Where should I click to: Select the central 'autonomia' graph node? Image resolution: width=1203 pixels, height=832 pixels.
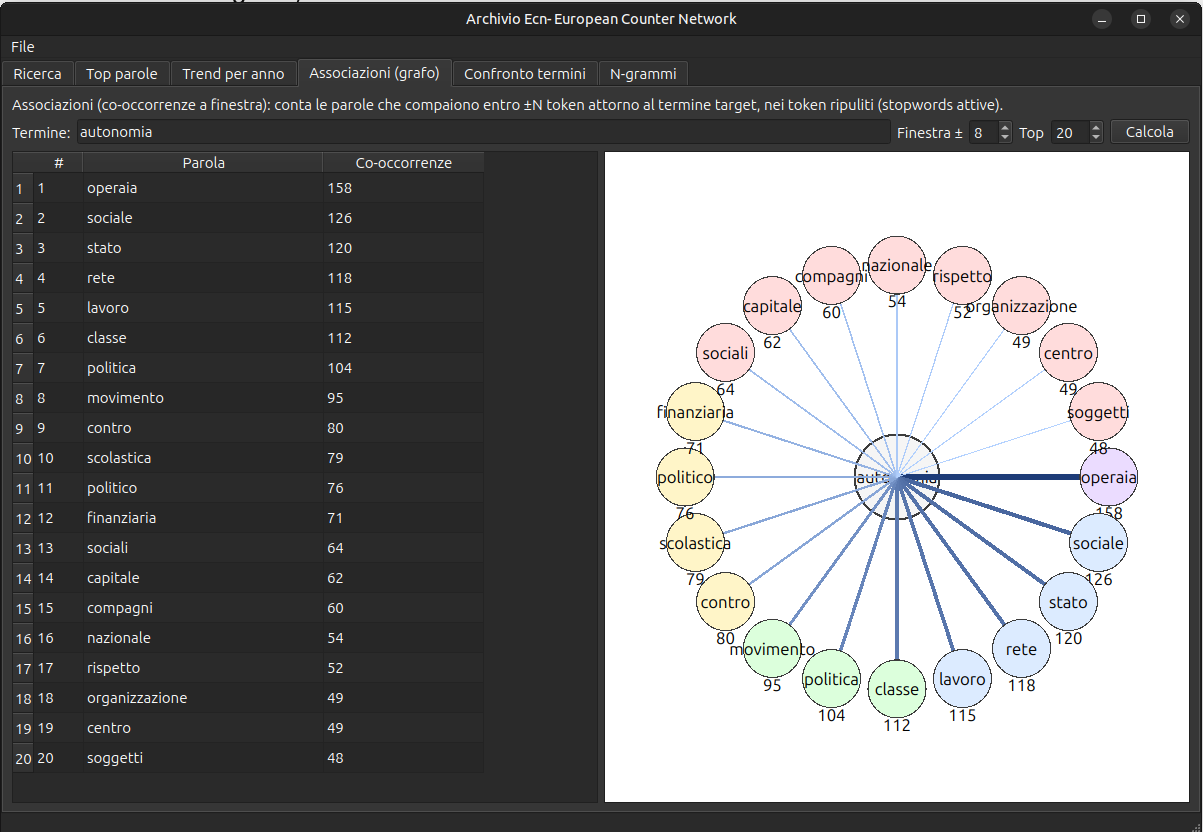pos(897,477)
